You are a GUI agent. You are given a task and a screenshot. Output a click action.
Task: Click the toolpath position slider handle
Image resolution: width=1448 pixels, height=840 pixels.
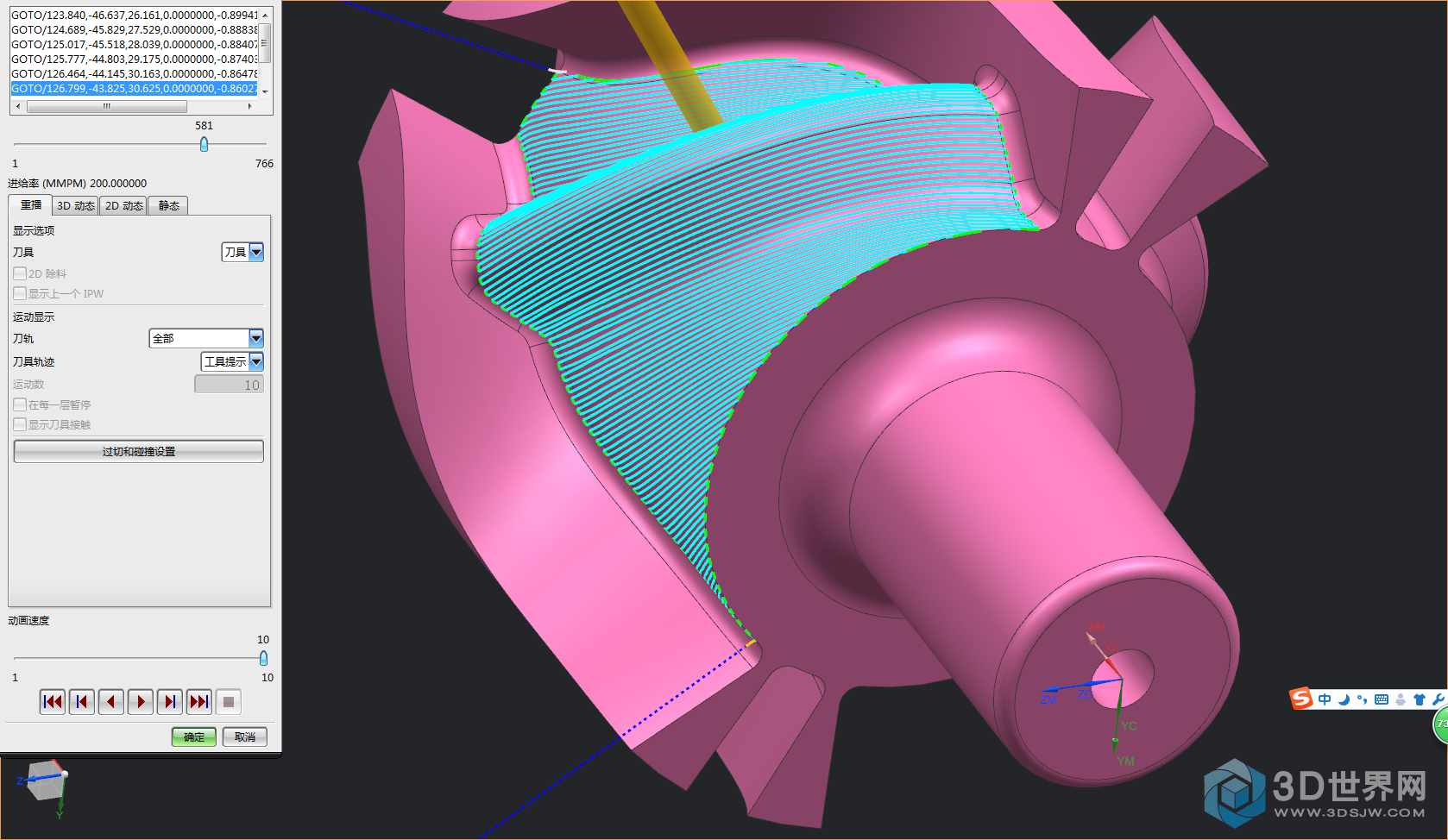tap(204, 144)
